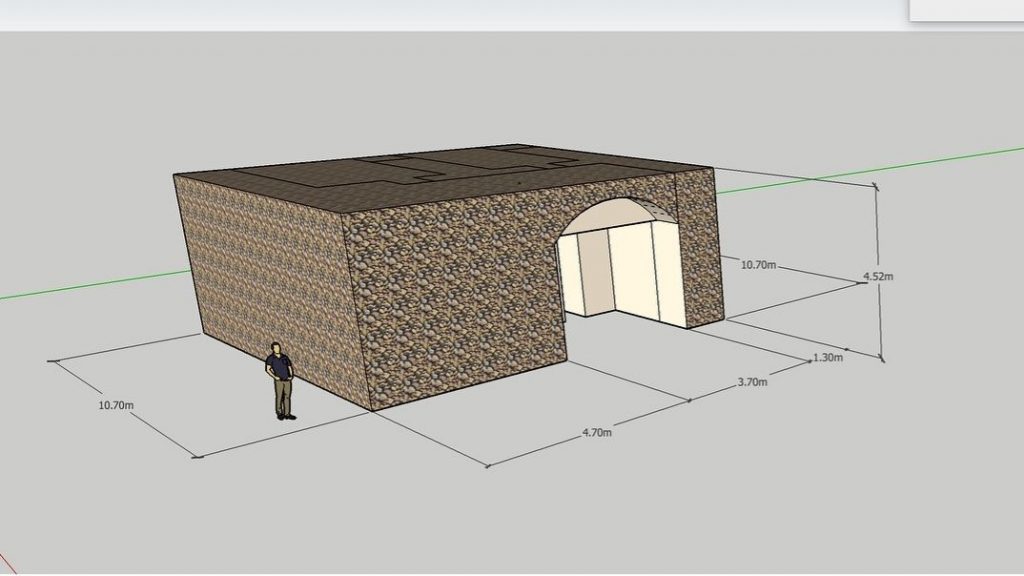Select the front stone wall face
The height and width of the screenshot is (576, 1024).
click(450, 310)
